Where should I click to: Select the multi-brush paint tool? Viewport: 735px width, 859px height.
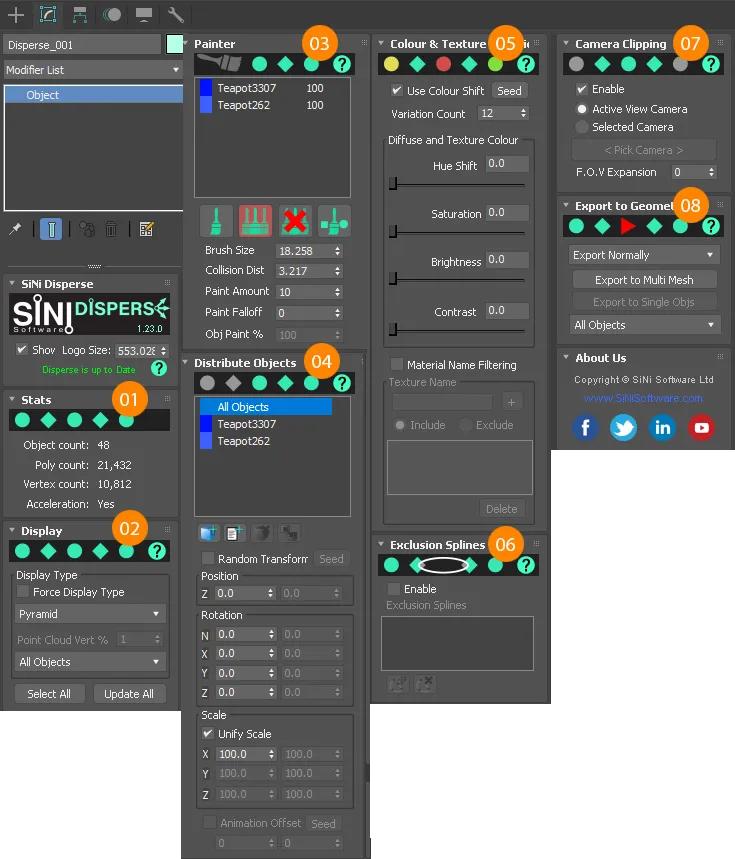pos(255,221)
